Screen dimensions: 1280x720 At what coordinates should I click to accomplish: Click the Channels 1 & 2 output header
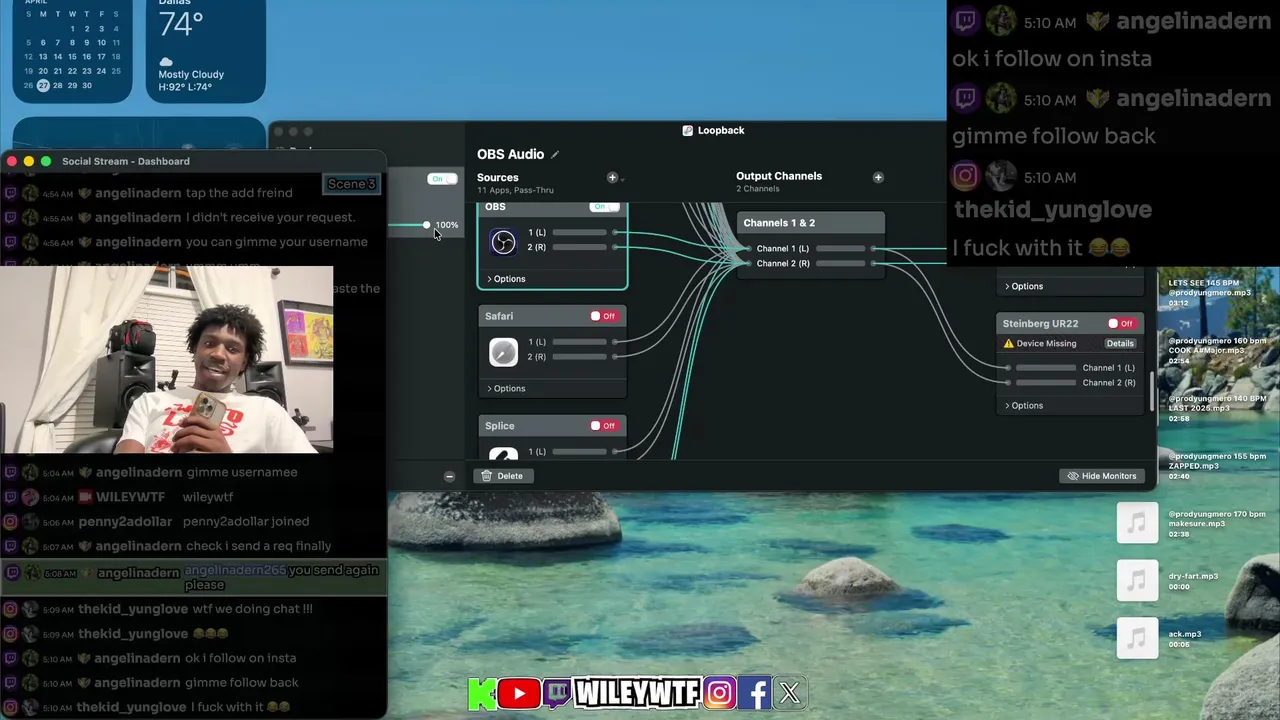pyautogui.click(x=811, y=223)
